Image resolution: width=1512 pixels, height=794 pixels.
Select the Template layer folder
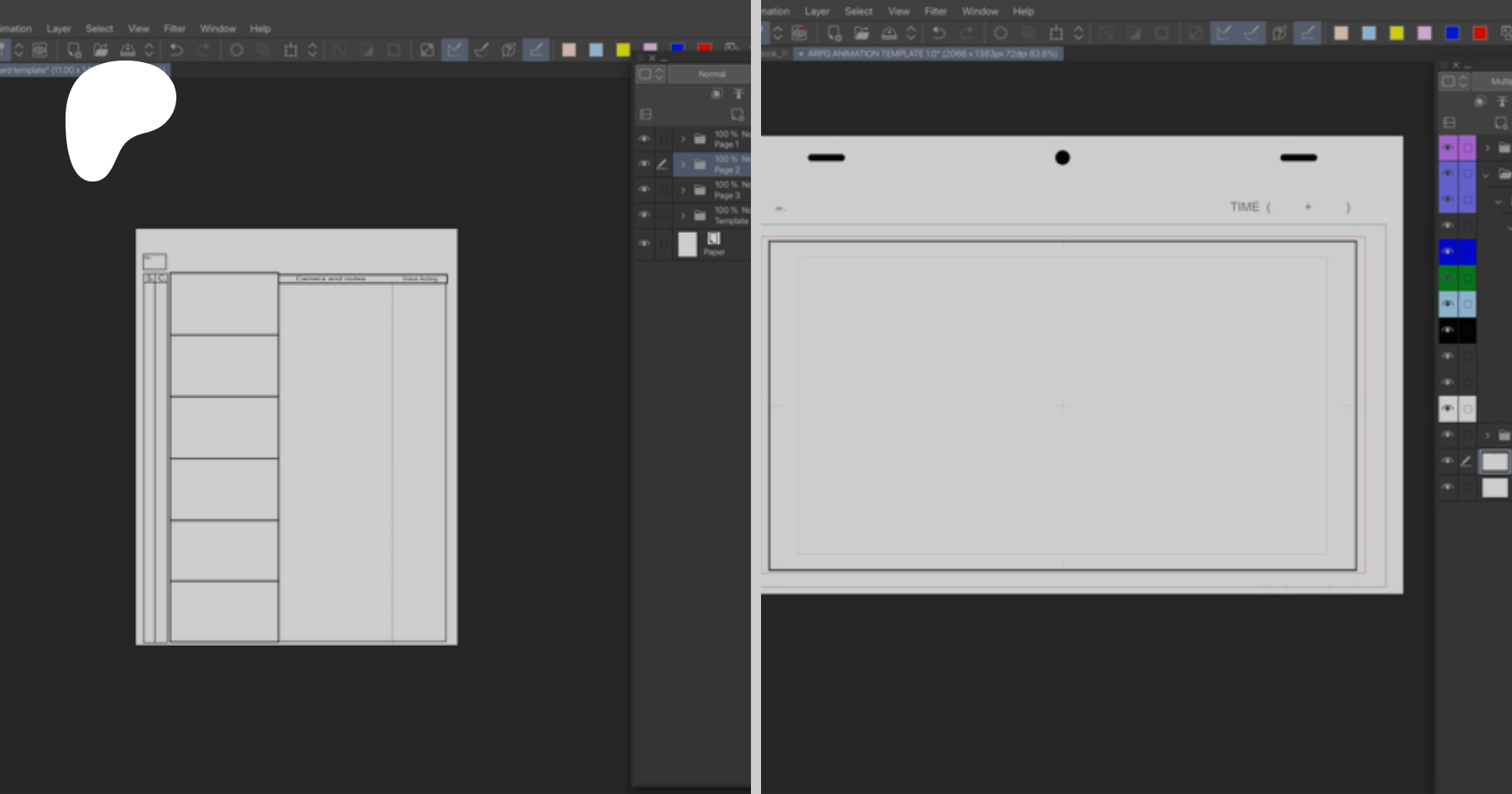click(x=729, y=216)
